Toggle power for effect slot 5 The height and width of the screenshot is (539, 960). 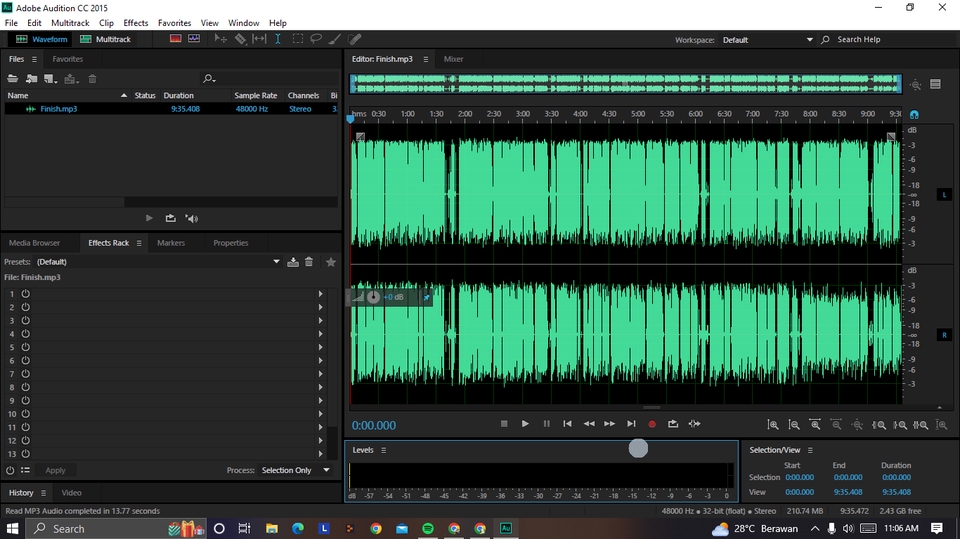click(x=25, y=347)
